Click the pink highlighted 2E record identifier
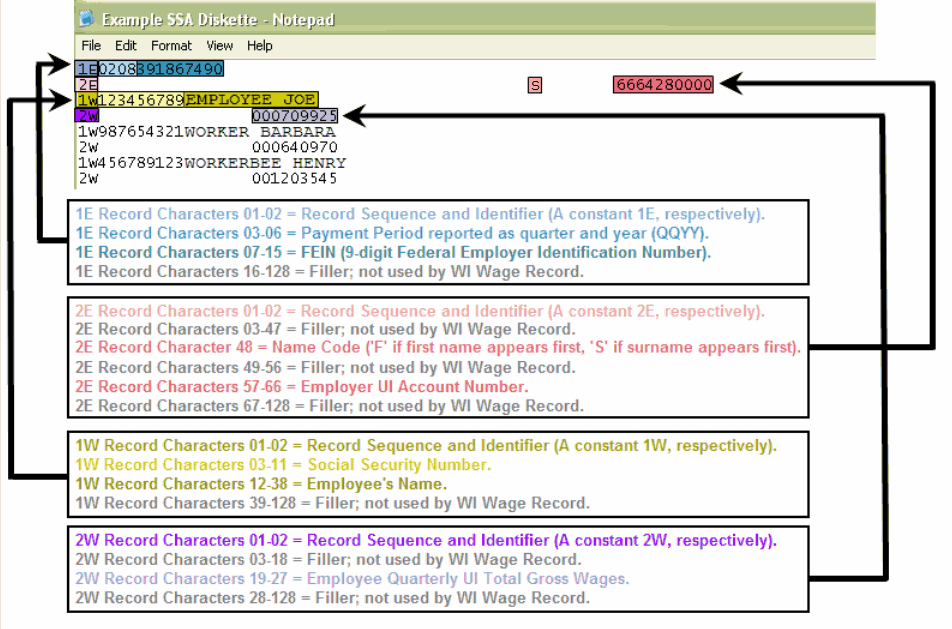Viewport: 952px width, 629px height. point(87,85)
